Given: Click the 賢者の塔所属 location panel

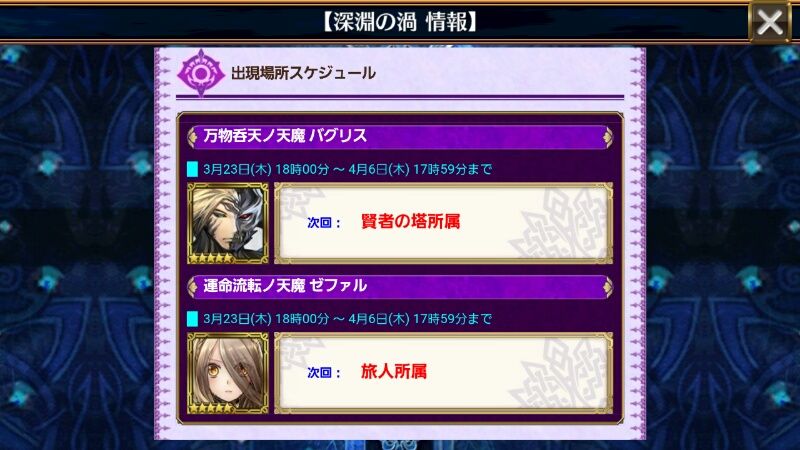Looking at the screenshot, I should tap(443, 223).
